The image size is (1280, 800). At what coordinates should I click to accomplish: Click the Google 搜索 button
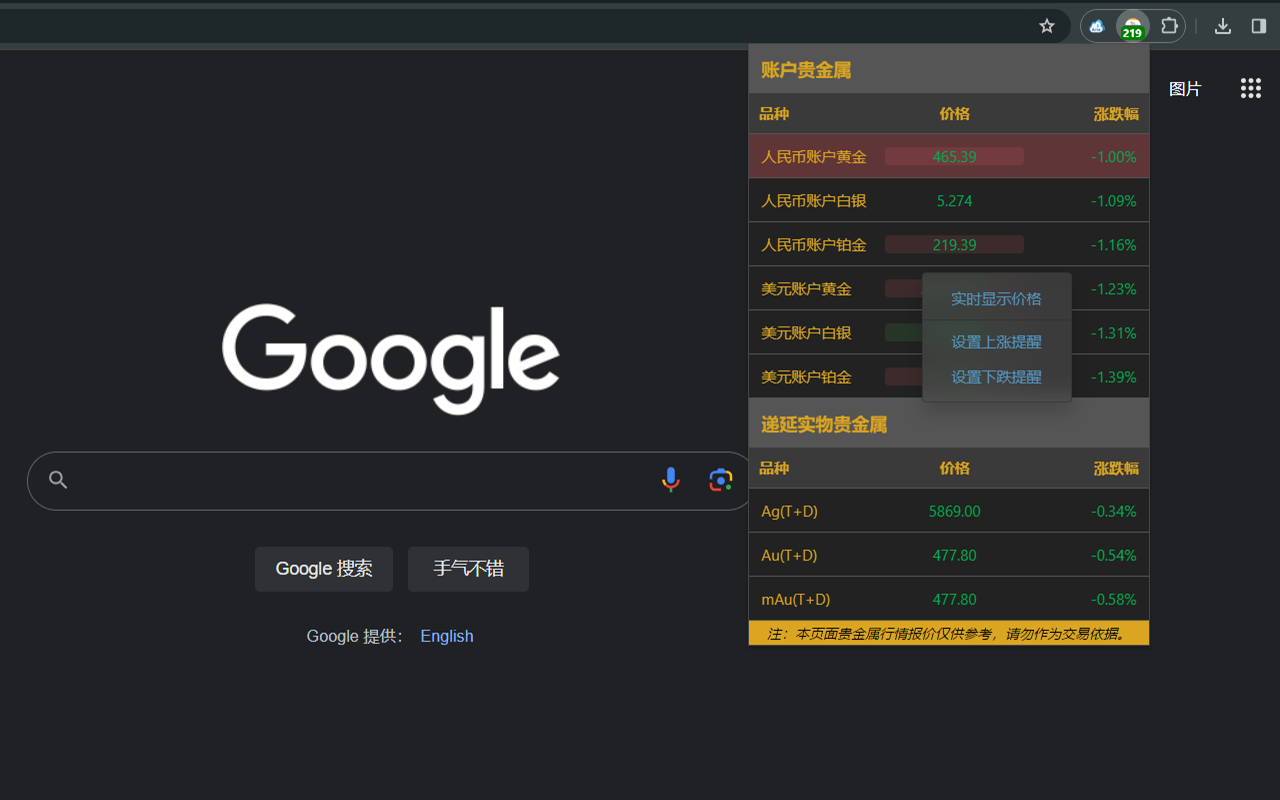[x=324, y=569]
